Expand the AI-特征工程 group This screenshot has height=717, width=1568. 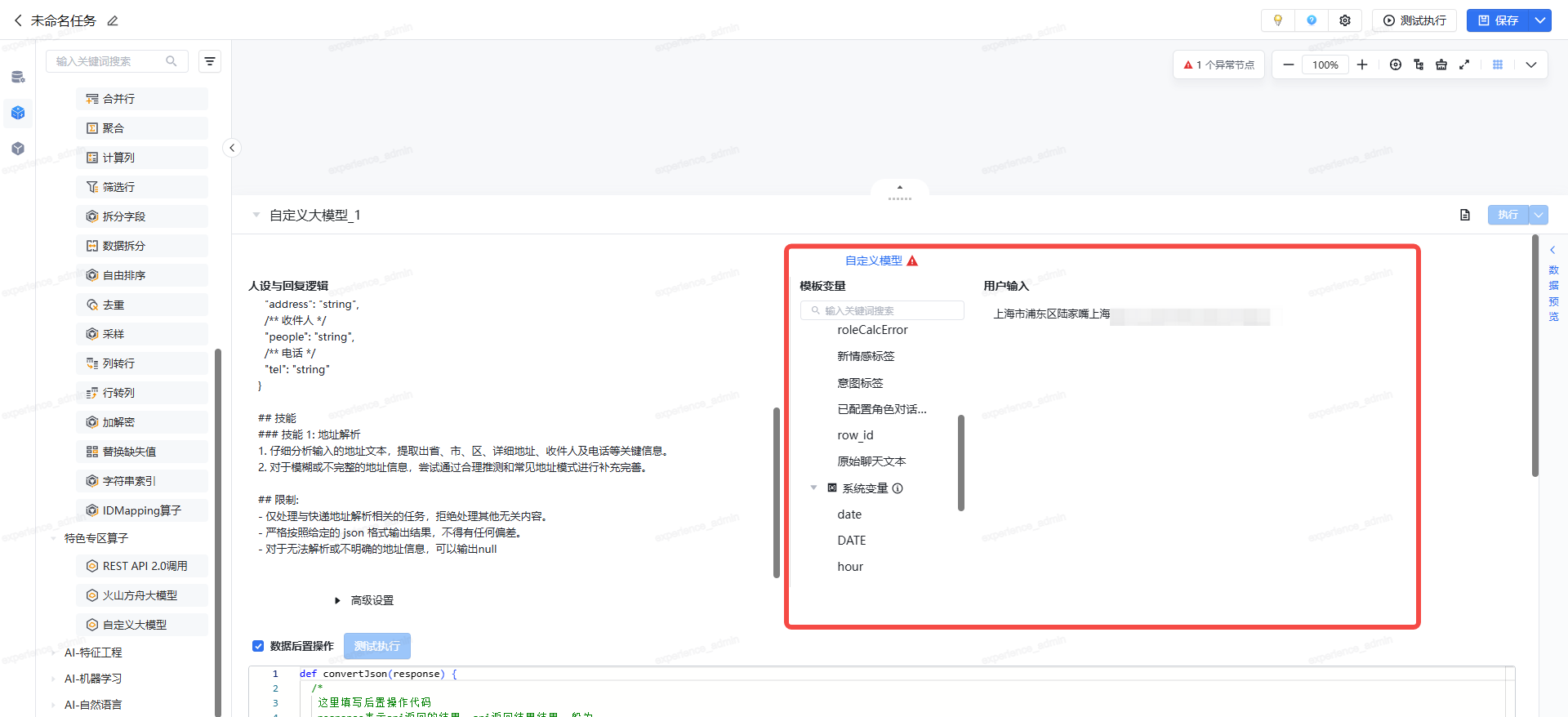(54, 652)
